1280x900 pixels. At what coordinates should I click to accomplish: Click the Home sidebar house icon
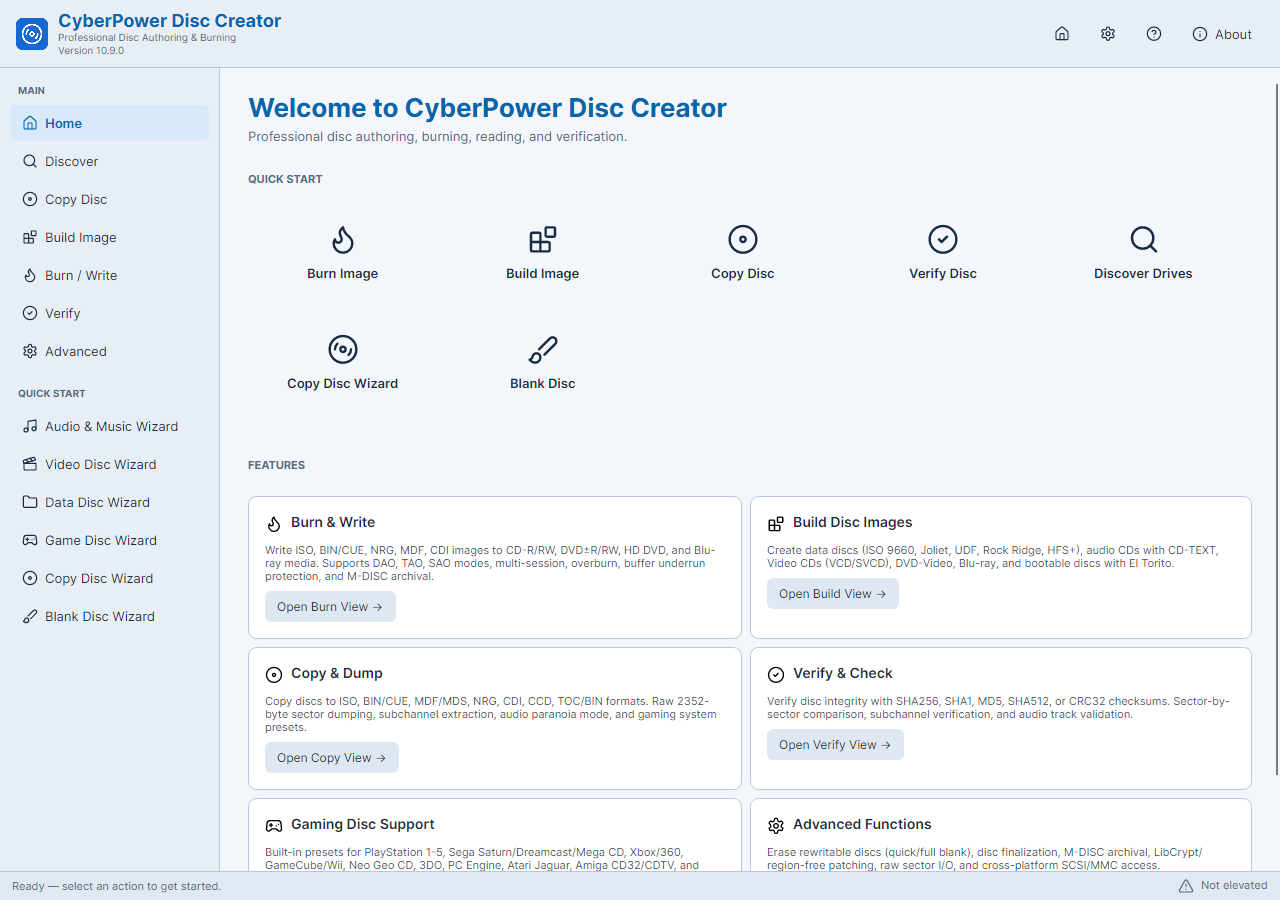click(x=30, y=123)
